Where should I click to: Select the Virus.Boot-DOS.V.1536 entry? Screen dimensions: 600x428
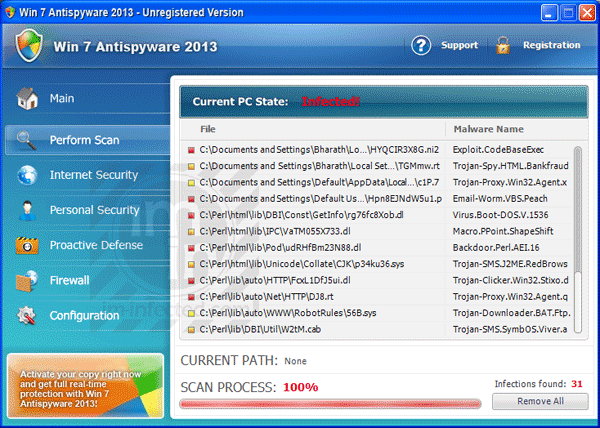pyautogui.click(x=501, y=215)
